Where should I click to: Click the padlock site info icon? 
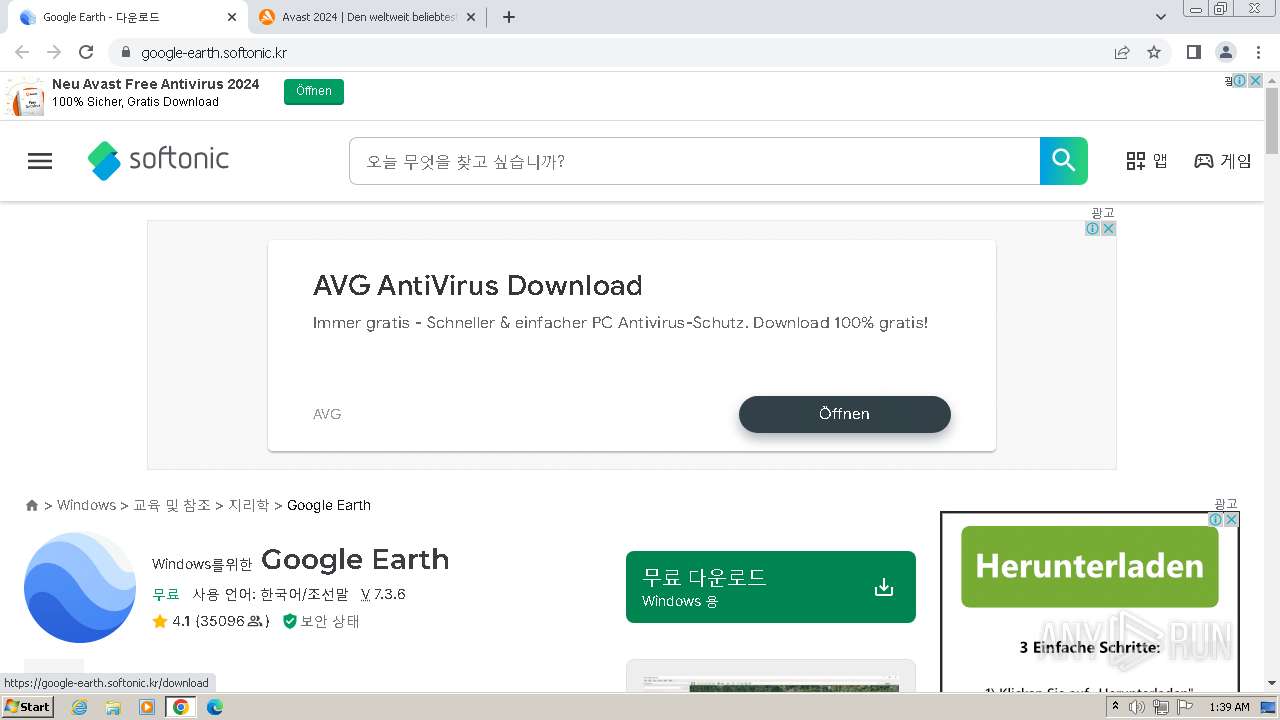[126, 52]
